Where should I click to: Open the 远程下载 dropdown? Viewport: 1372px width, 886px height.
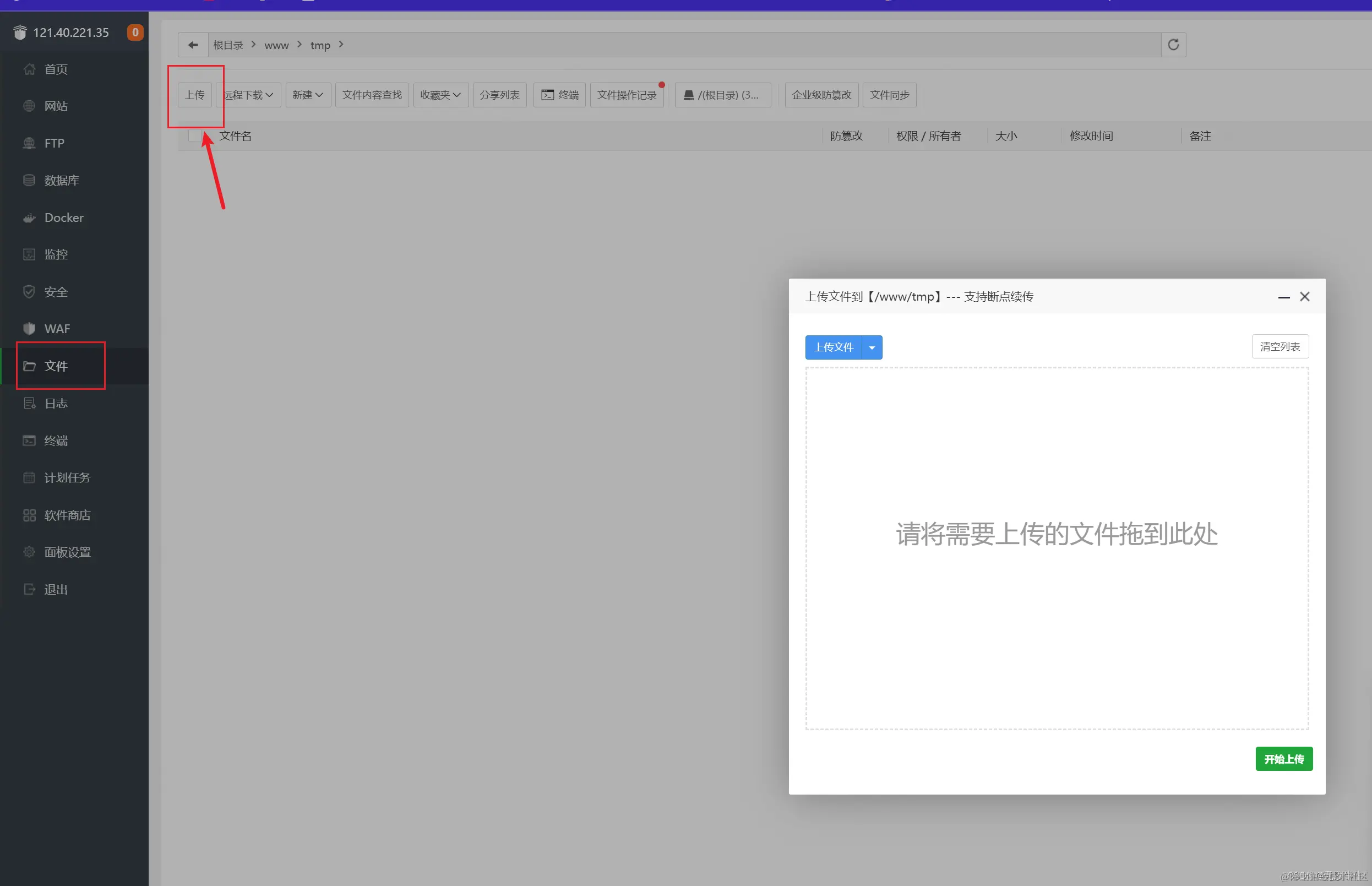point(248,95)
